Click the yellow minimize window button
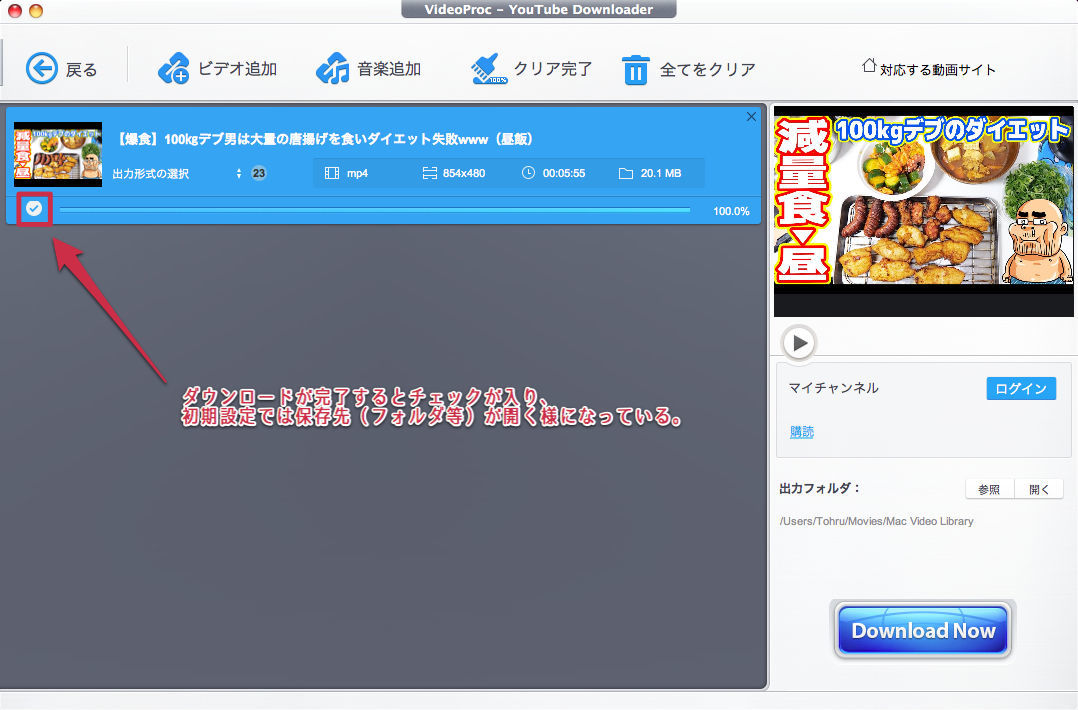The height and width of the screenshot is (710, 1078). click(36, 10)
